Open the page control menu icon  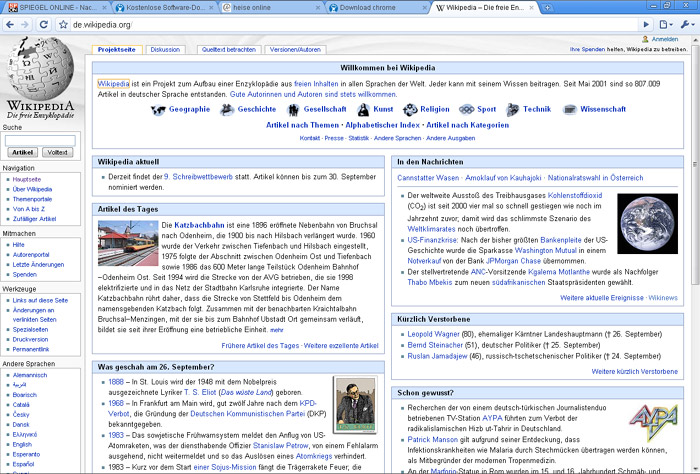click(666, 25)
